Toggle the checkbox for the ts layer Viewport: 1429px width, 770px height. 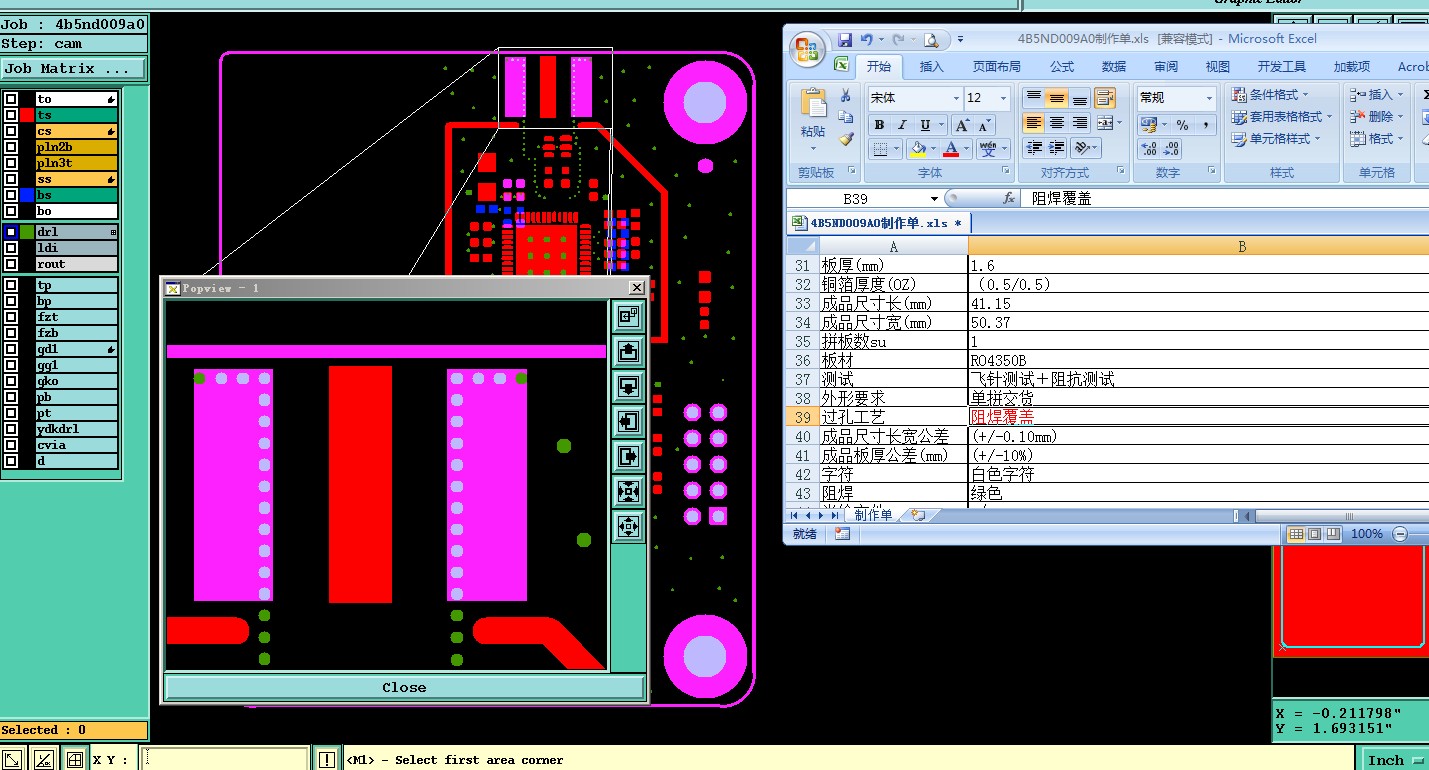tap(10, 115)
